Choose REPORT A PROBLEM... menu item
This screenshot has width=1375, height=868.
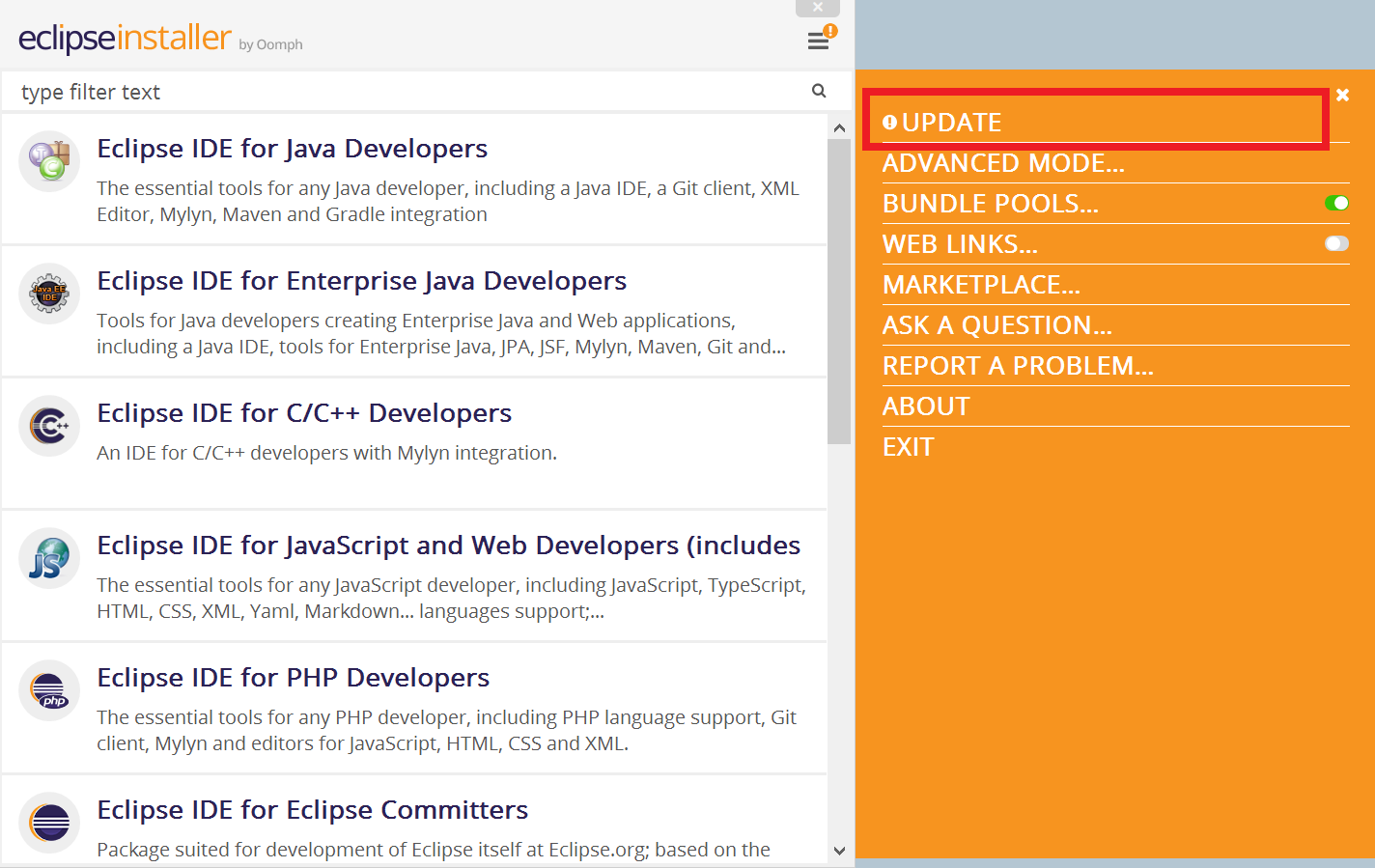[1018, 366]
